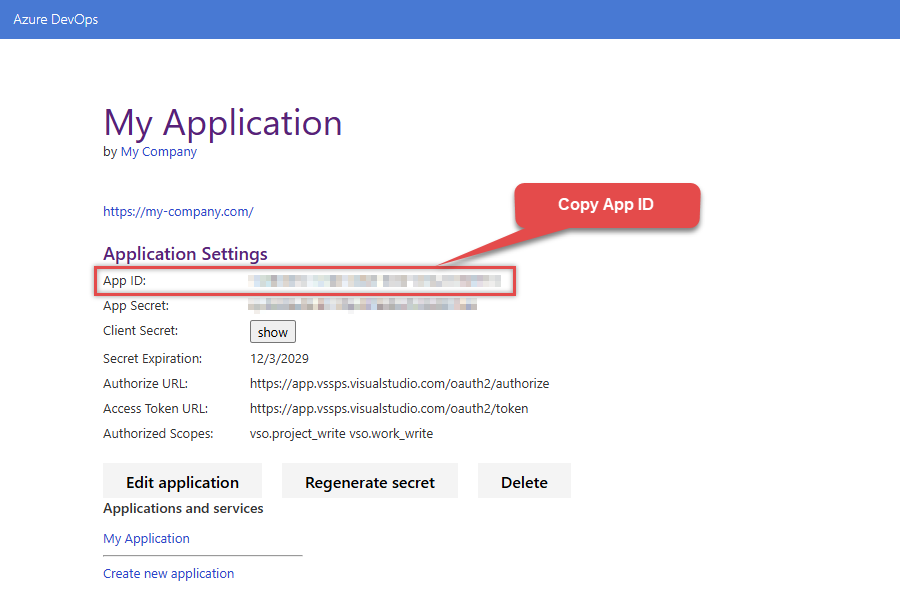
Task: Open the My Company publisher link
Action: [x=158, y=152]
